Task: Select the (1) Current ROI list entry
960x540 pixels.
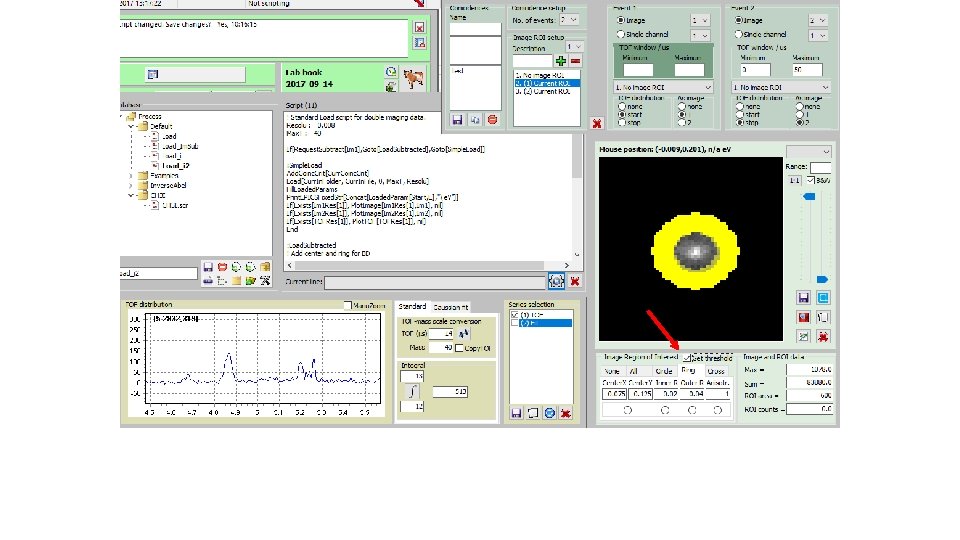Action: click(x=541, y=82)
